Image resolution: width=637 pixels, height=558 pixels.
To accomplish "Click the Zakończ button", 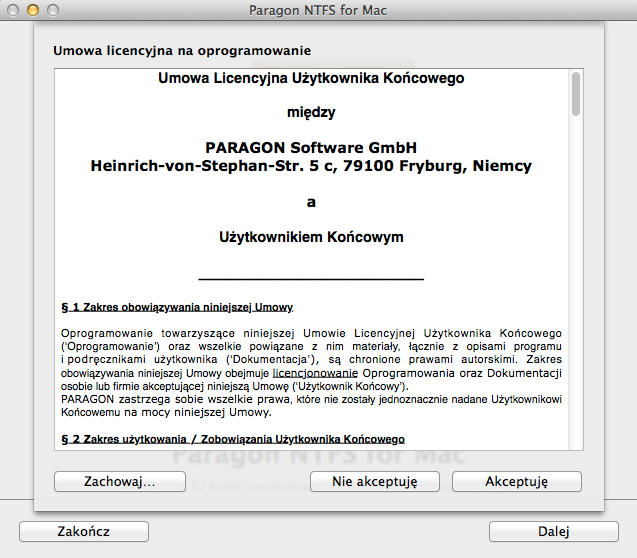I will tap(84, 532).
